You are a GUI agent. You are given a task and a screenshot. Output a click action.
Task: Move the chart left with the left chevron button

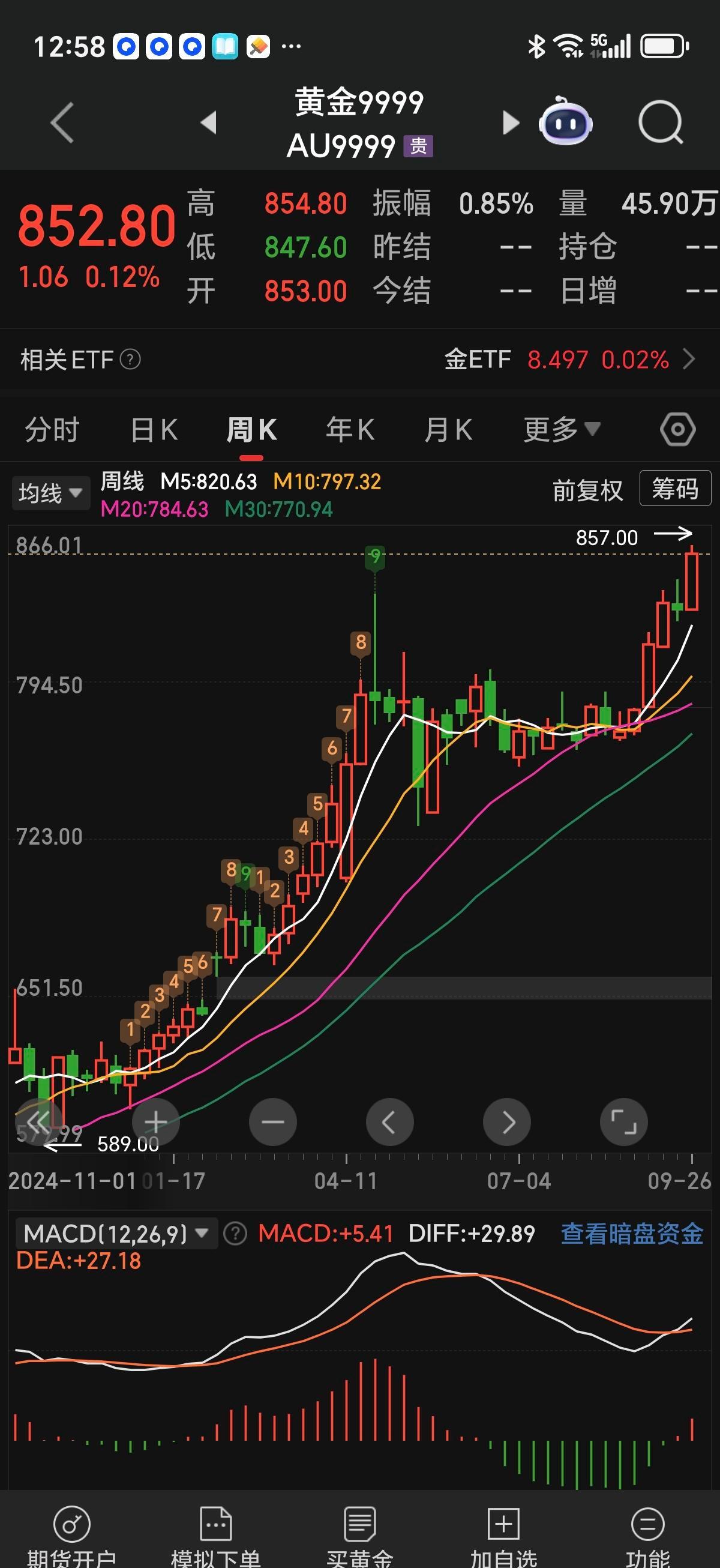pos(389,1121)
